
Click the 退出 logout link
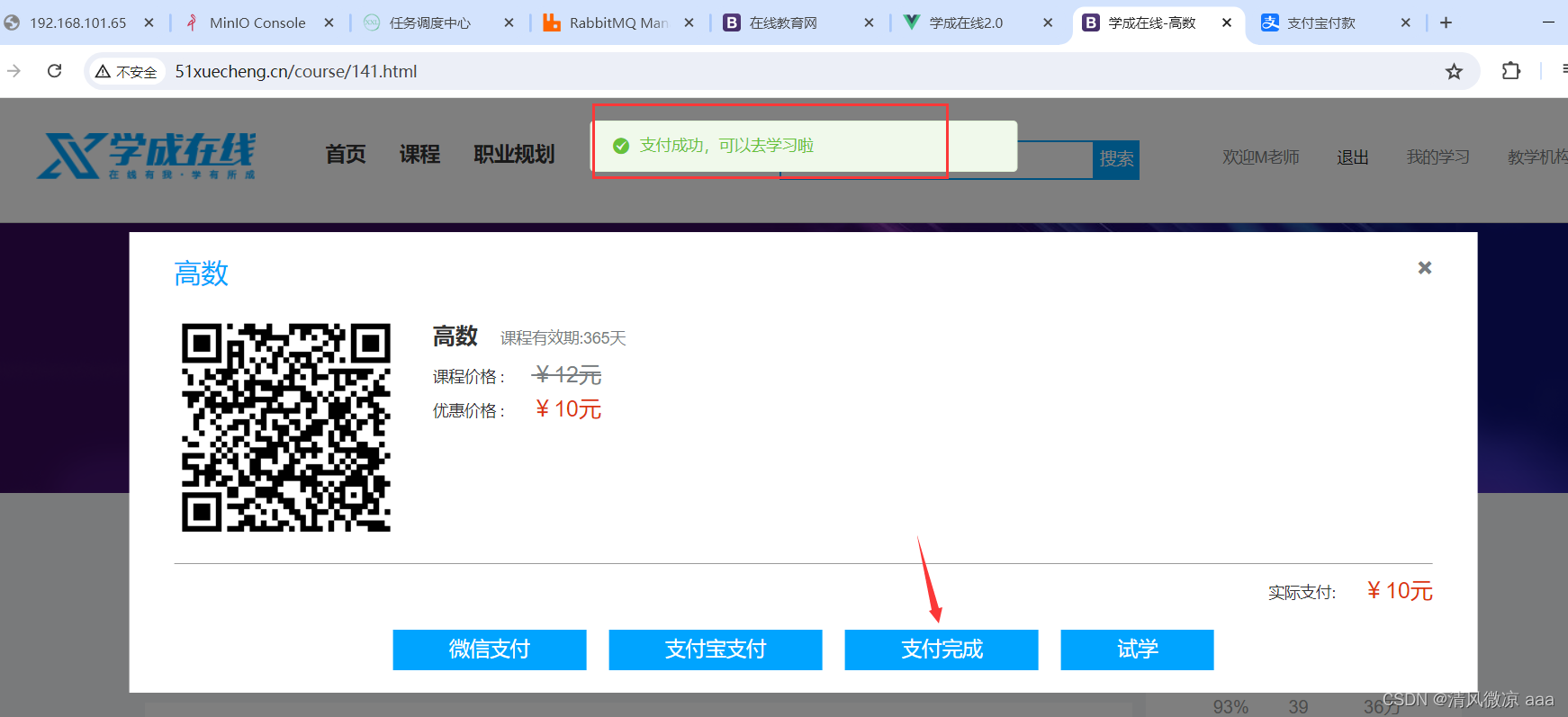[x=1353, y=157]
